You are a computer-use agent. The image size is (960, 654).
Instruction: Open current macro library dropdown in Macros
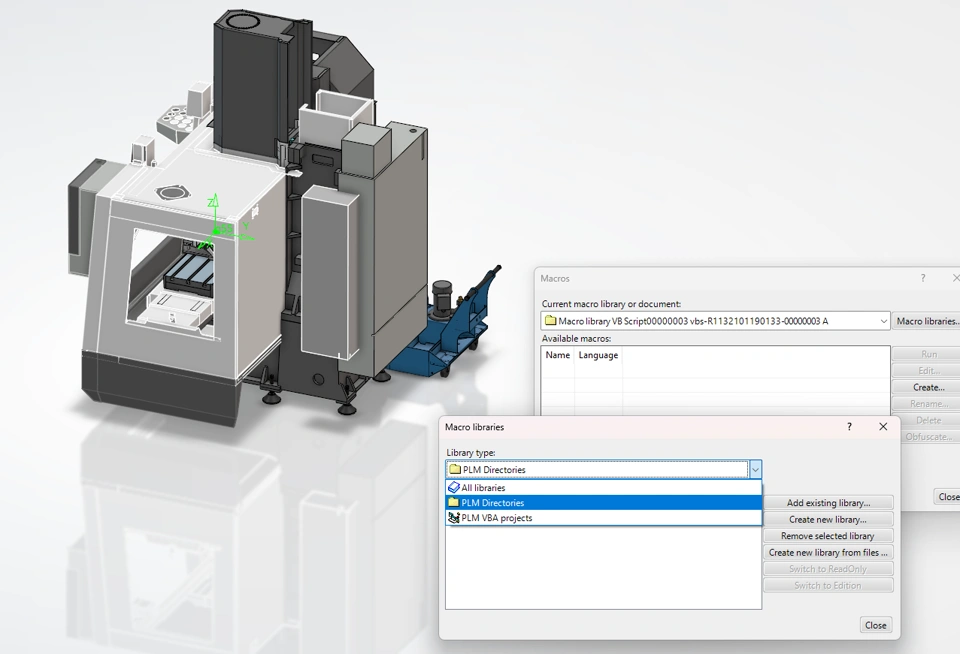pos(883,321)
